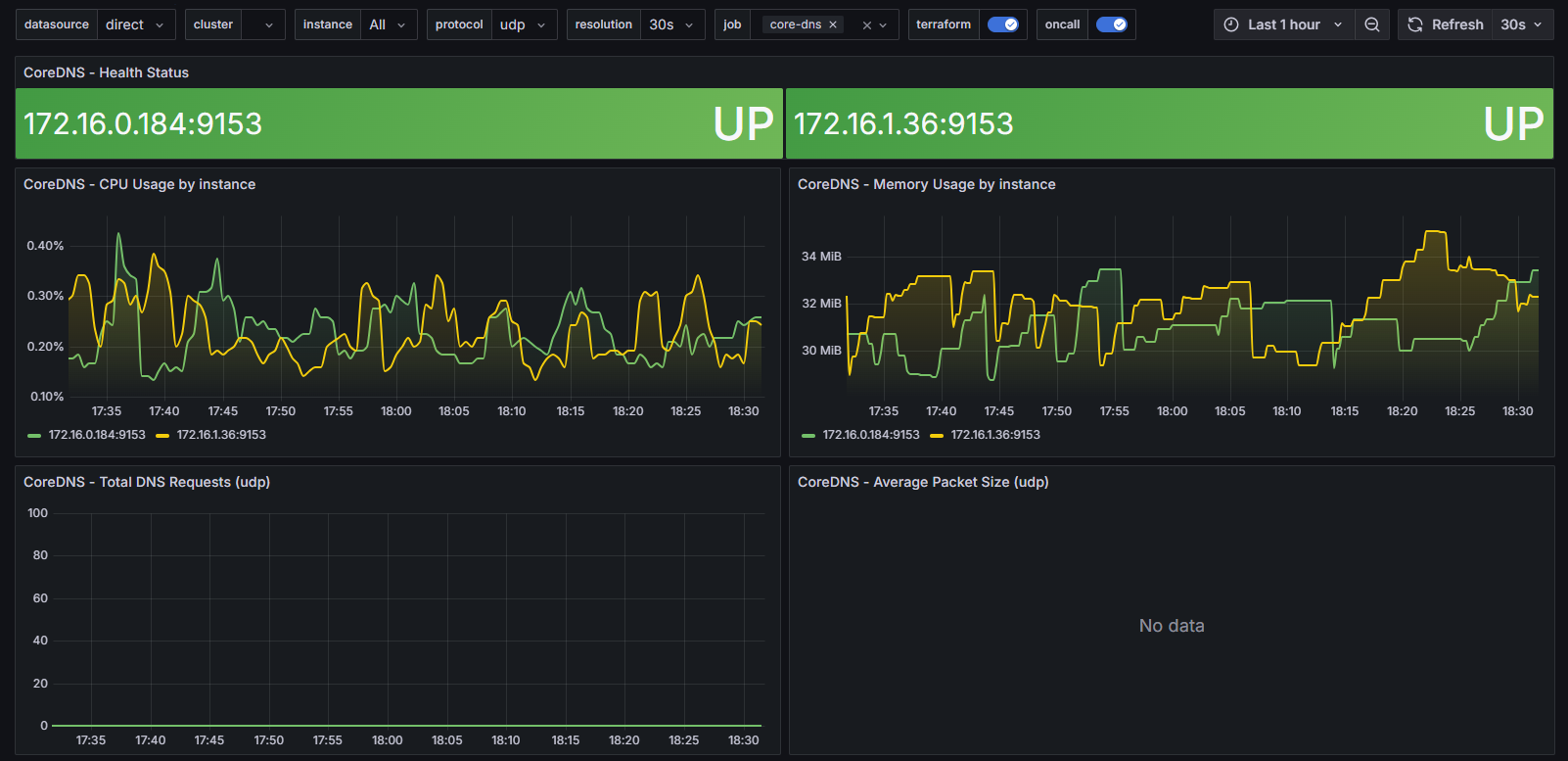Open CoreDNS - Total DNS Requests panel title
The height and width of the screenshot is (761, 1568).
click(x=147, y=482)
